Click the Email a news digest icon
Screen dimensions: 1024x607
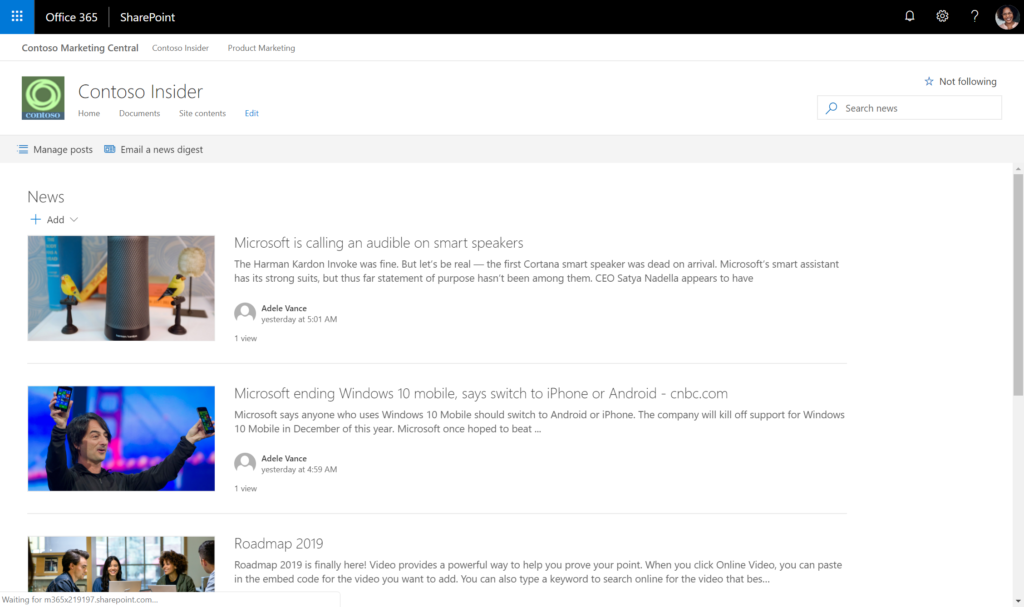110,149
